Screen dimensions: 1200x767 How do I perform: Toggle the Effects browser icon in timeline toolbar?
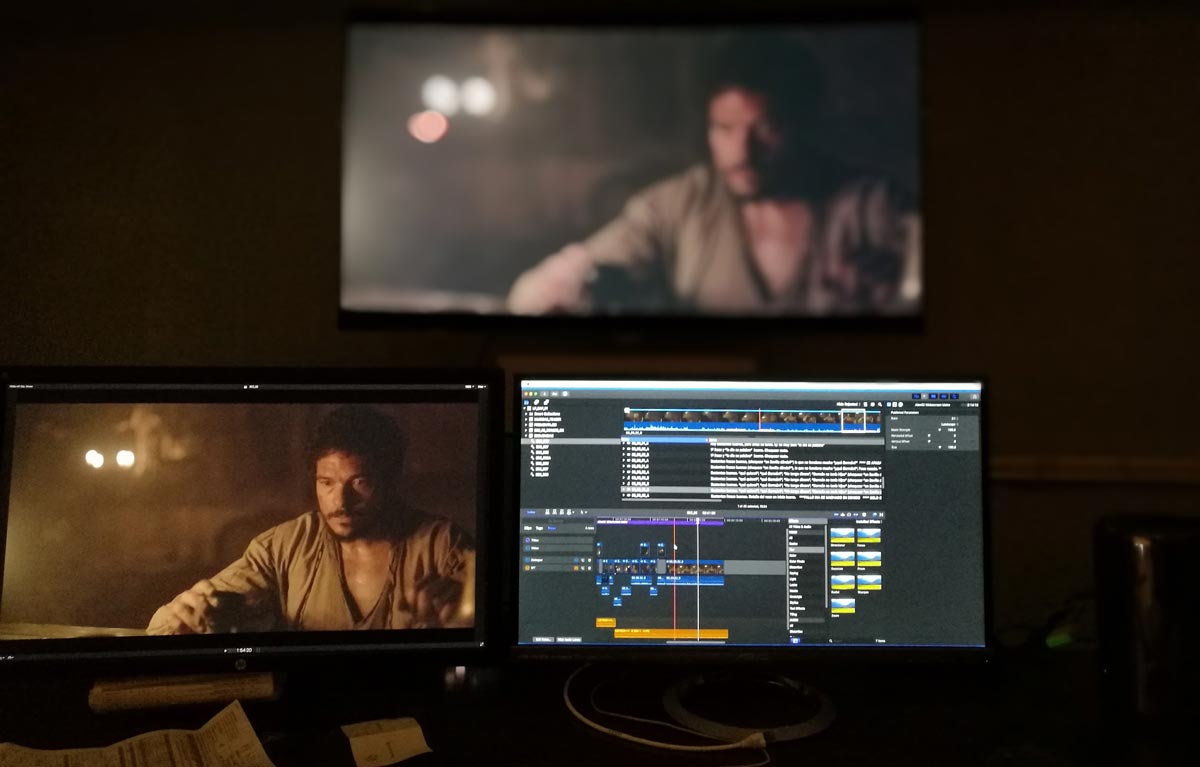874,514
